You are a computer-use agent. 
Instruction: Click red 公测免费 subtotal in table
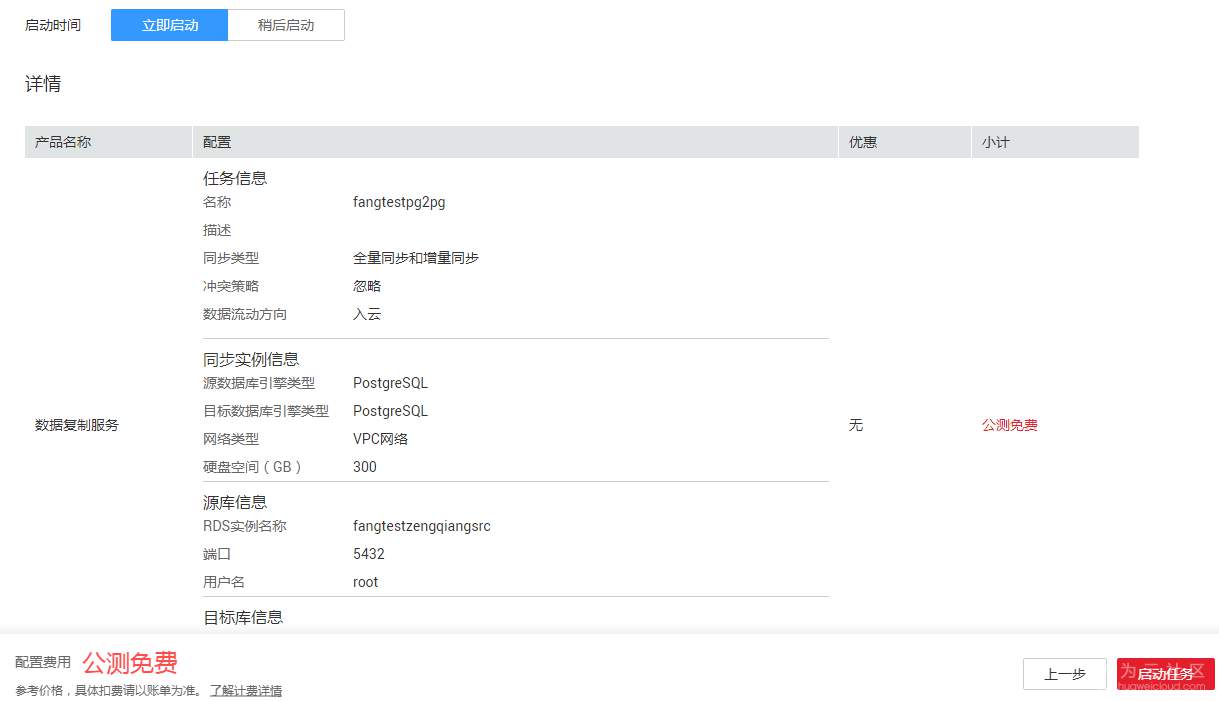pos(1010,425)
